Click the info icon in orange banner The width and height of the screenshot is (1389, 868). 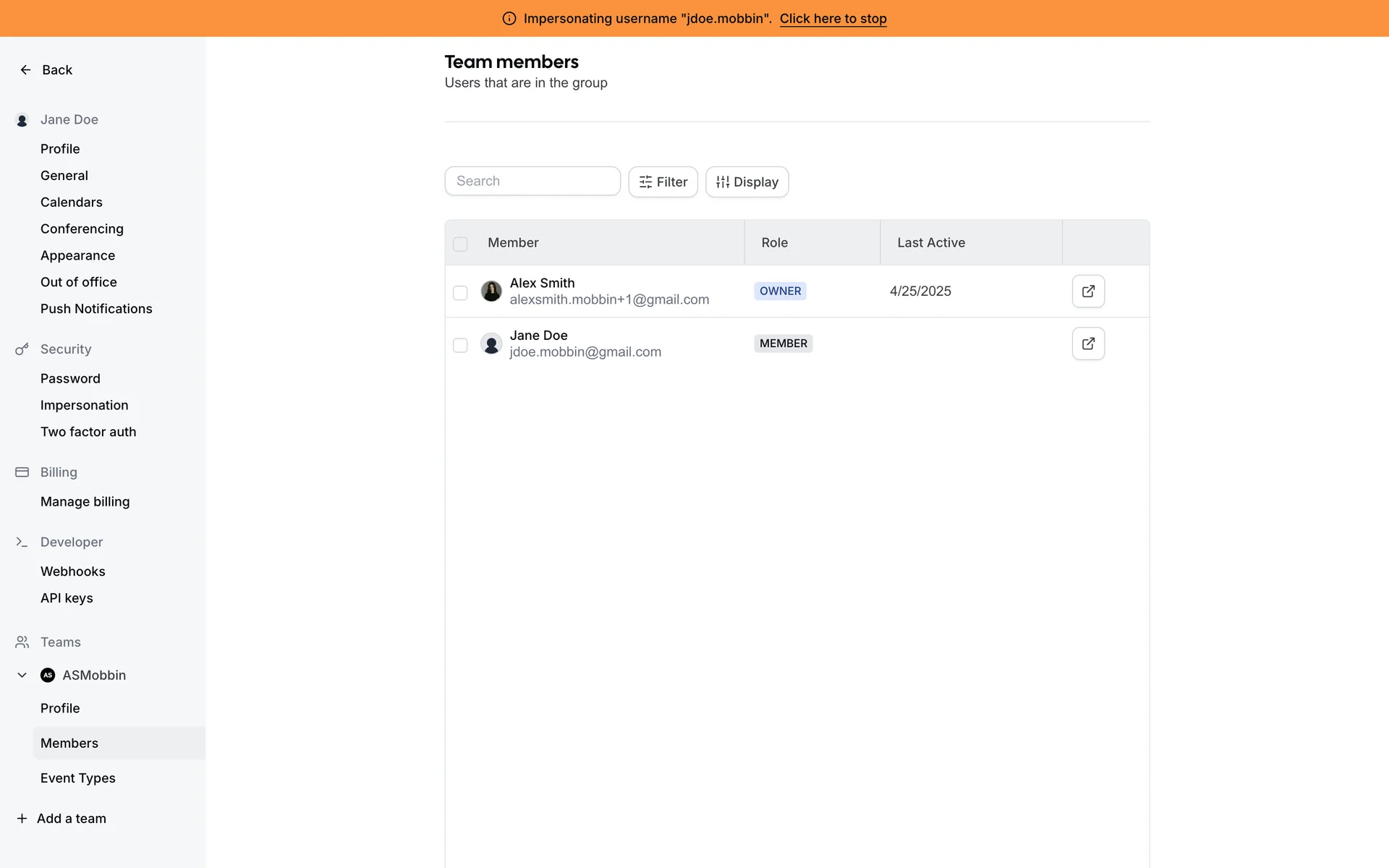pos(509,19)
